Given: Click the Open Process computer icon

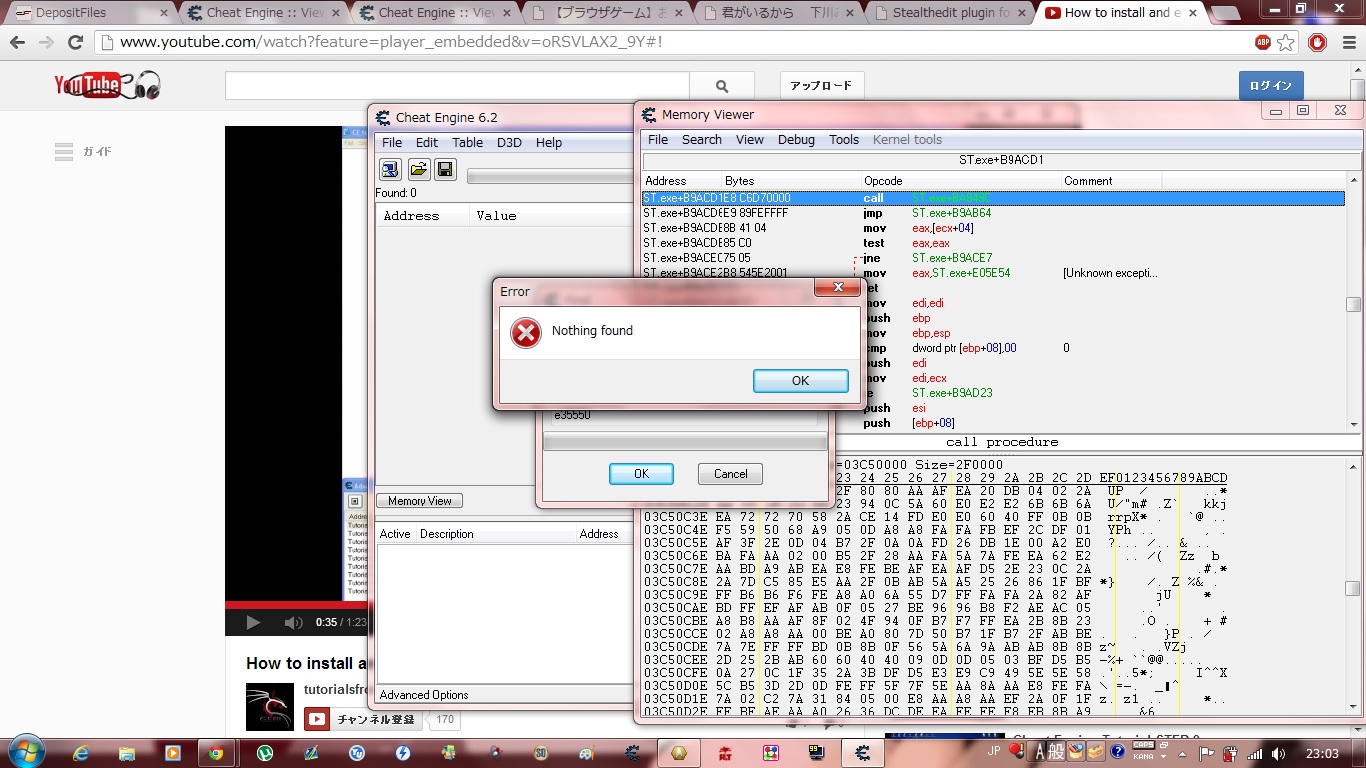Looking at the screenshot, I should click(x=390, y=169).
